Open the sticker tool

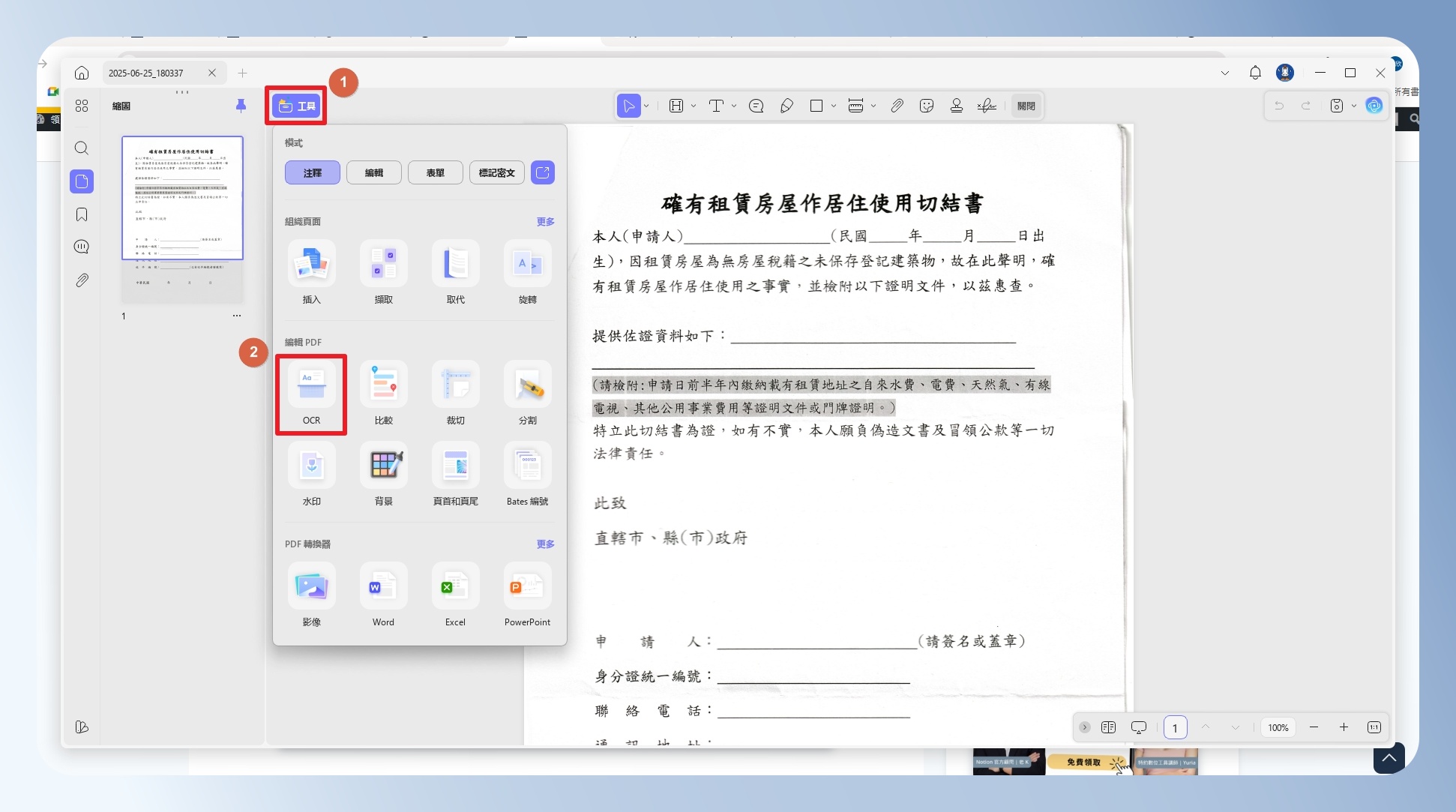[x=927, y=106]
